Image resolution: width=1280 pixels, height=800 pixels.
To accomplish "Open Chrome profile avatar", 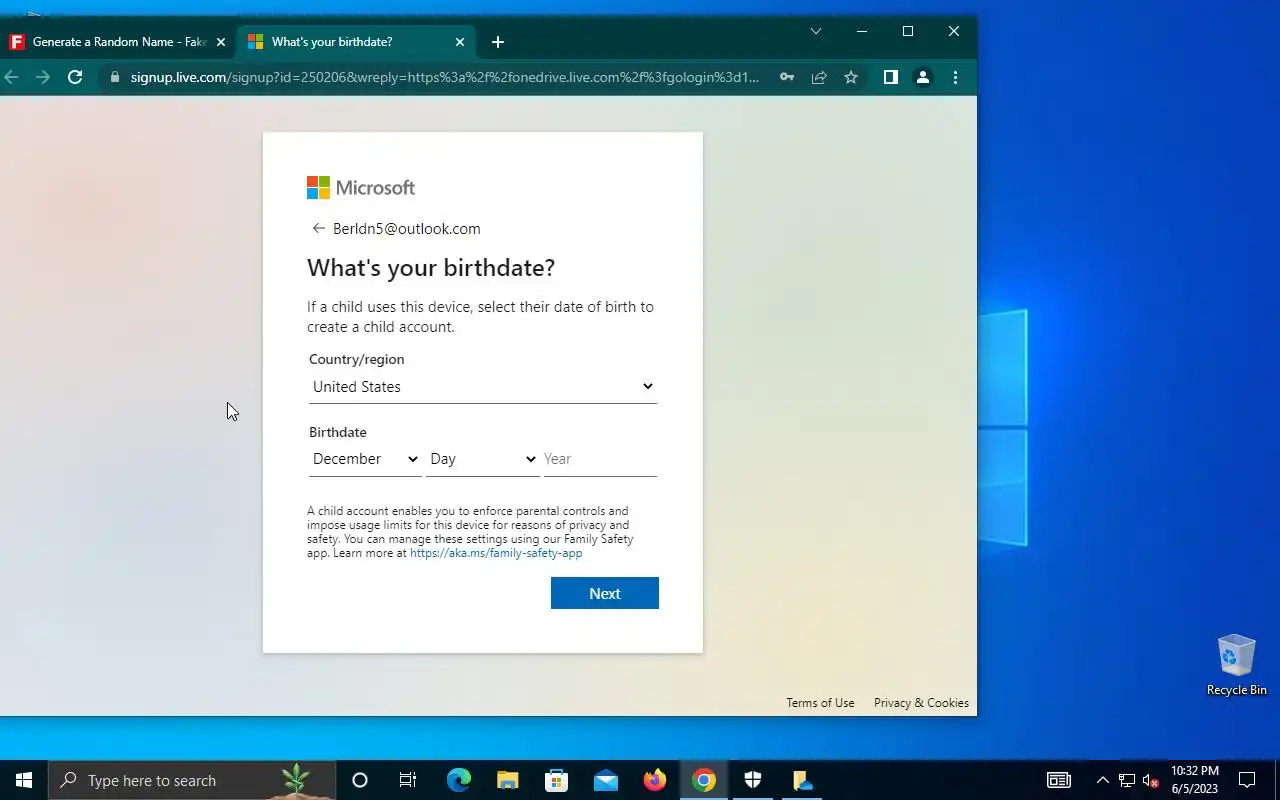I will (923, 77).
